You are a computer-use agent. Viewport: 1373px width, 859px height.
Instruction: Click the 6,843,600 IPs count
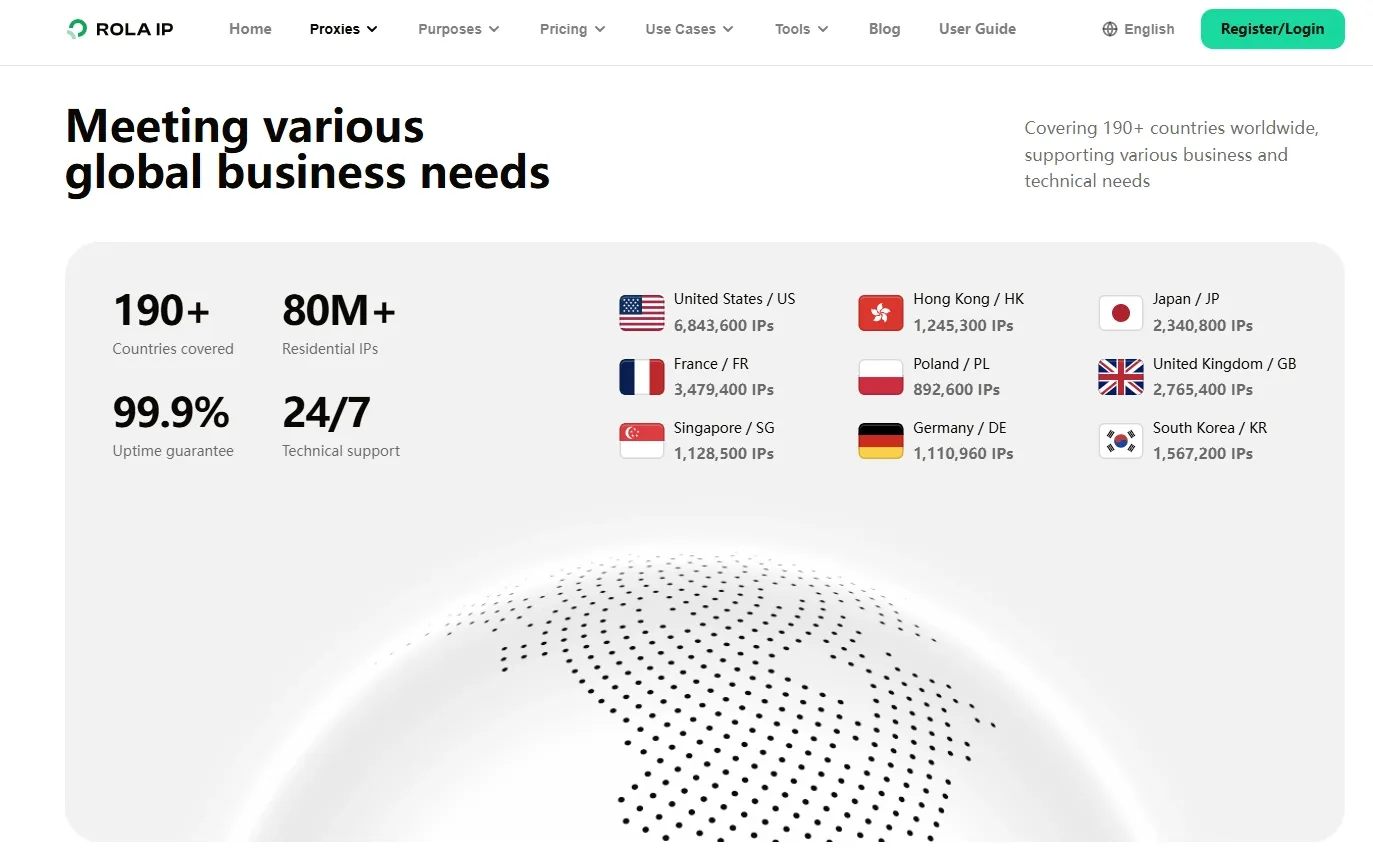[x=724, y=326]
